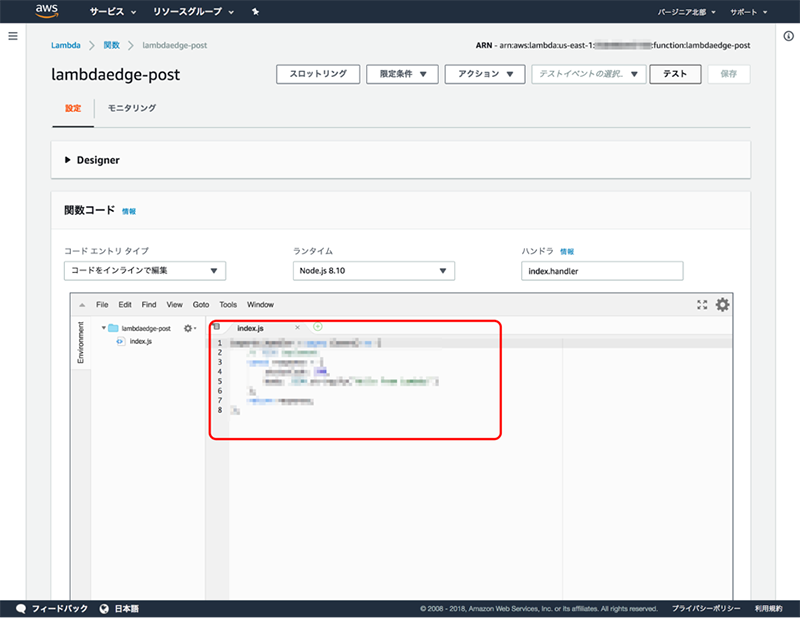This screenshot has height=618, width=800.
Task: Open File menu in editor
Action: click(x=102, y=305)
